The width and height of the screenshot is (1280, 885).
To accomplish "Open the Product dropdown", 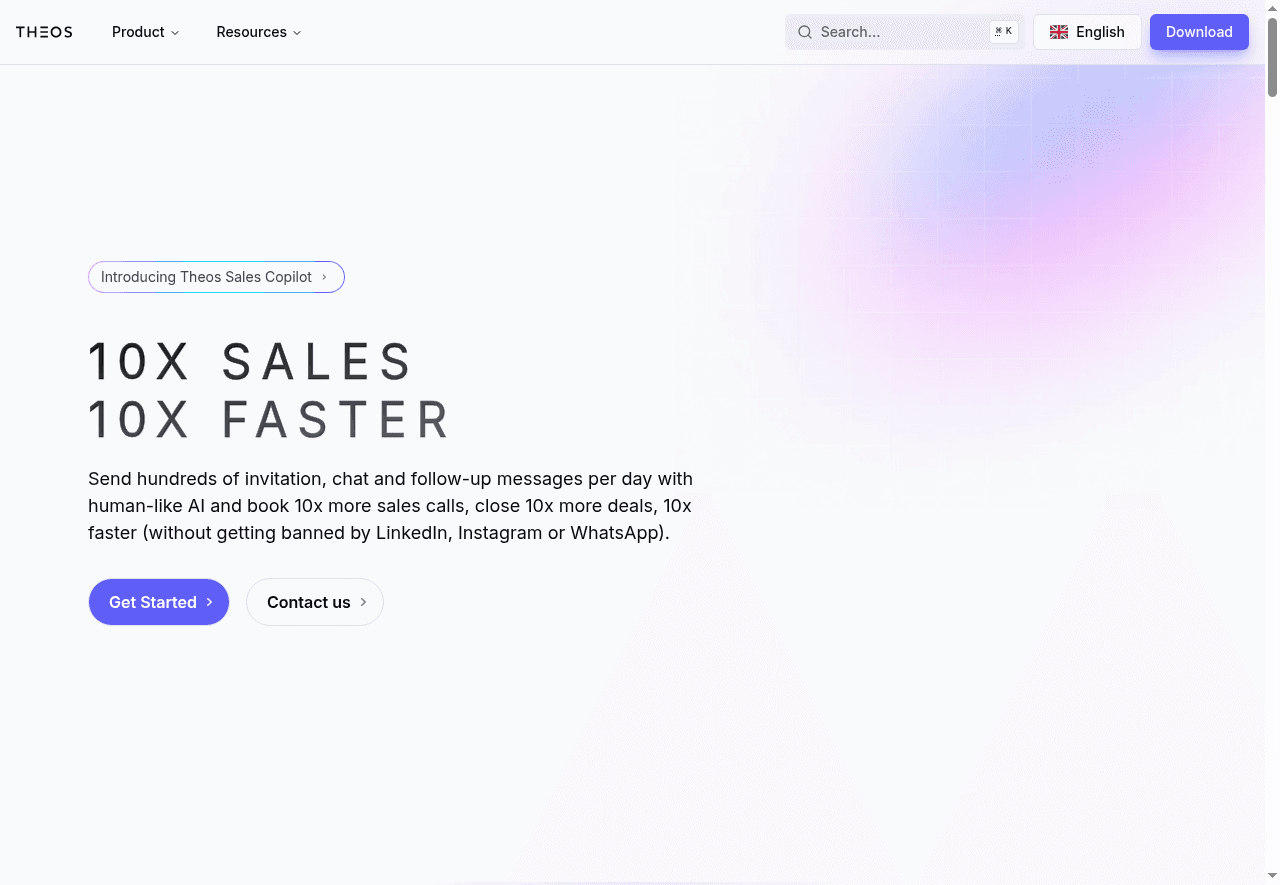I will pos(145,32).
